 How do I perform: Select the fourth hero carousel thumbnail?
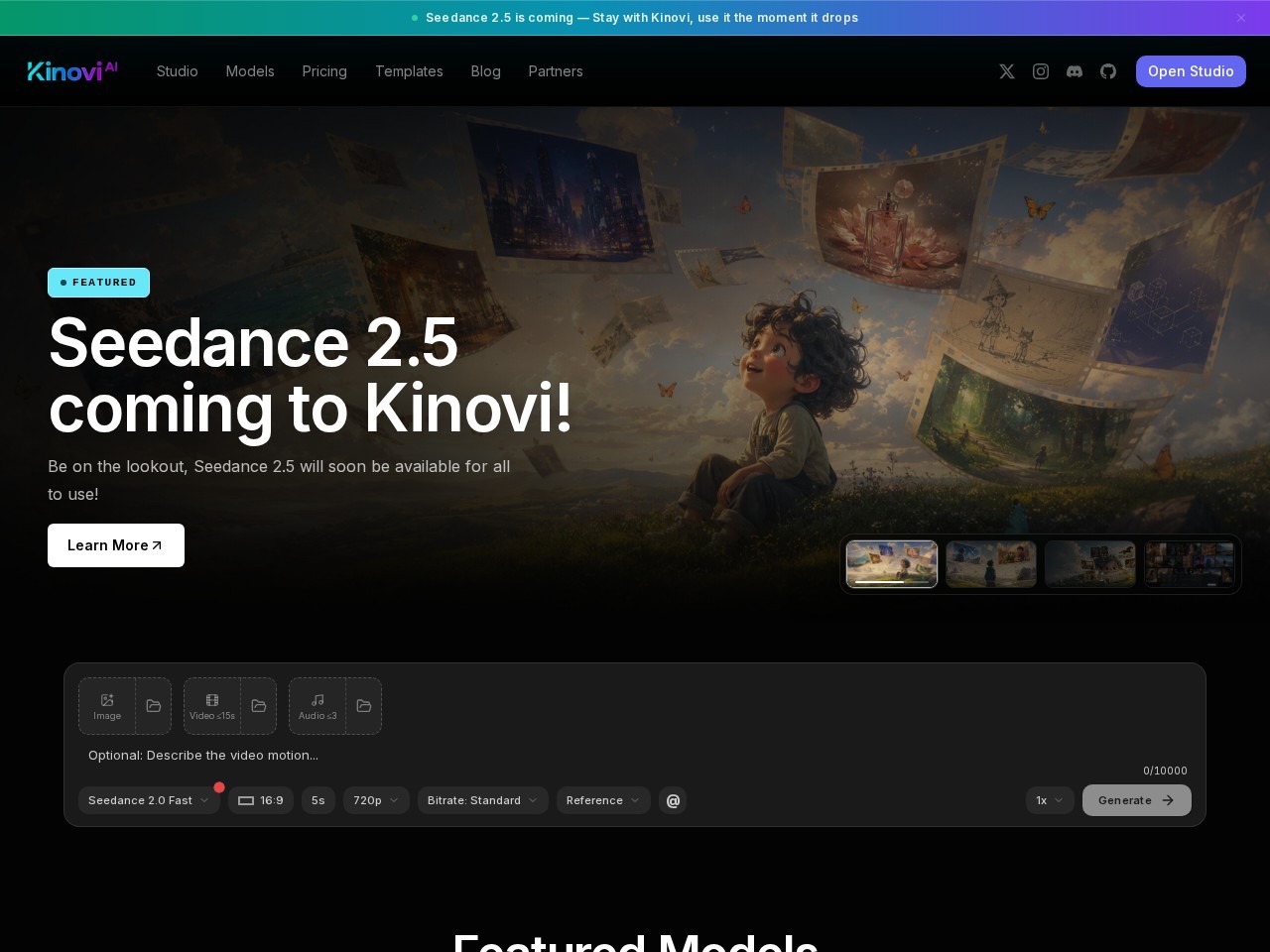(x=1190, y=564)
